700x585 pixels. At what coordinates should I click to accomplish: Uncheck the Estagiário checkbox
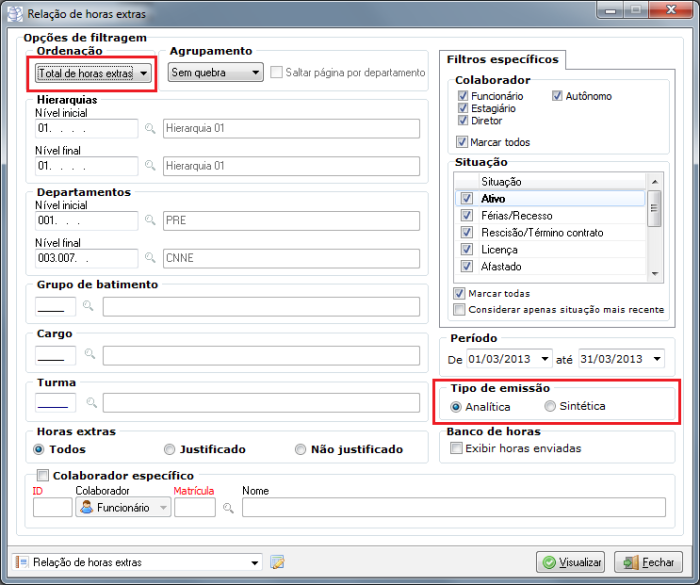click(463, 108)
